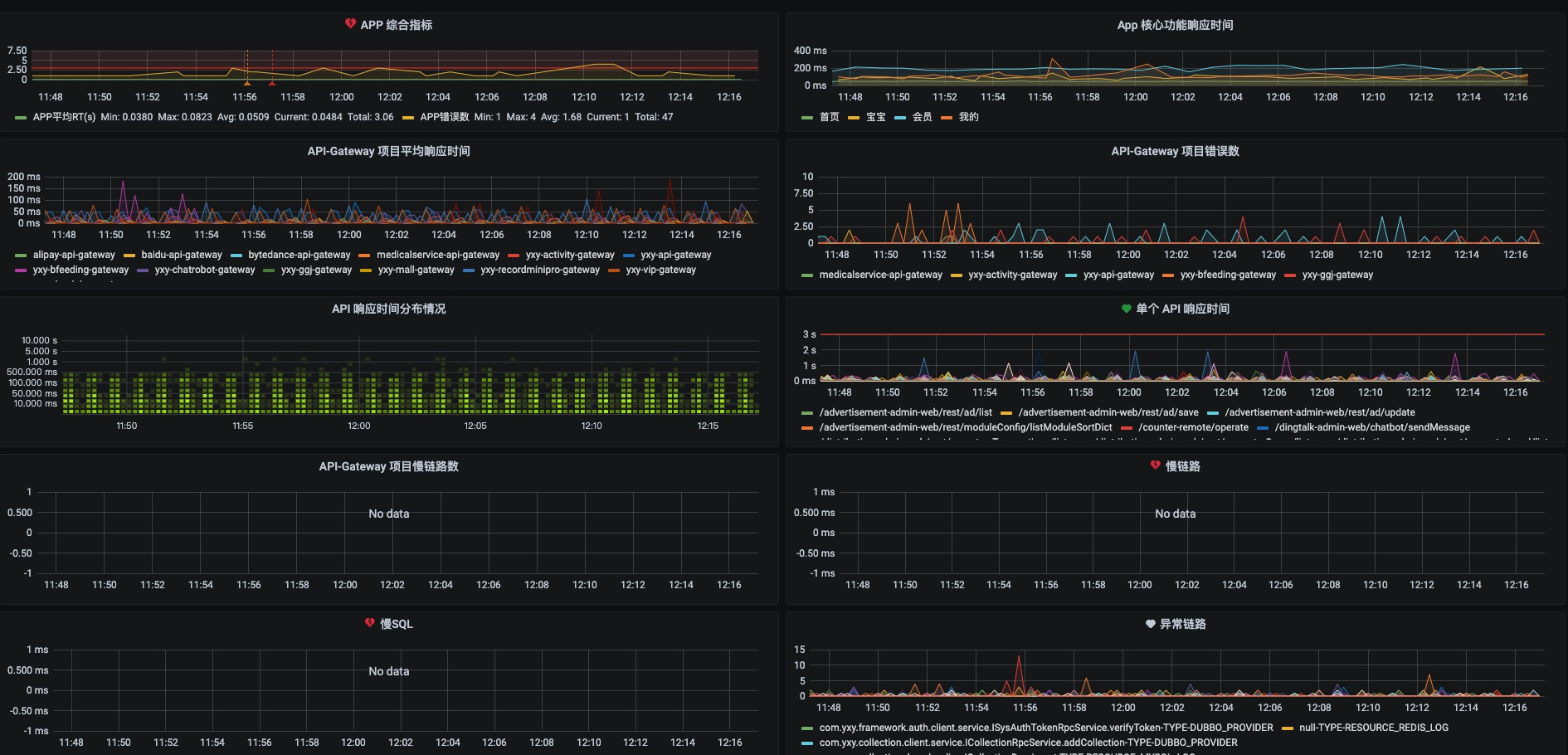Toggle bytedance-api-gateway series in the legend
1568x755 pixels.
tap(299, 255)
